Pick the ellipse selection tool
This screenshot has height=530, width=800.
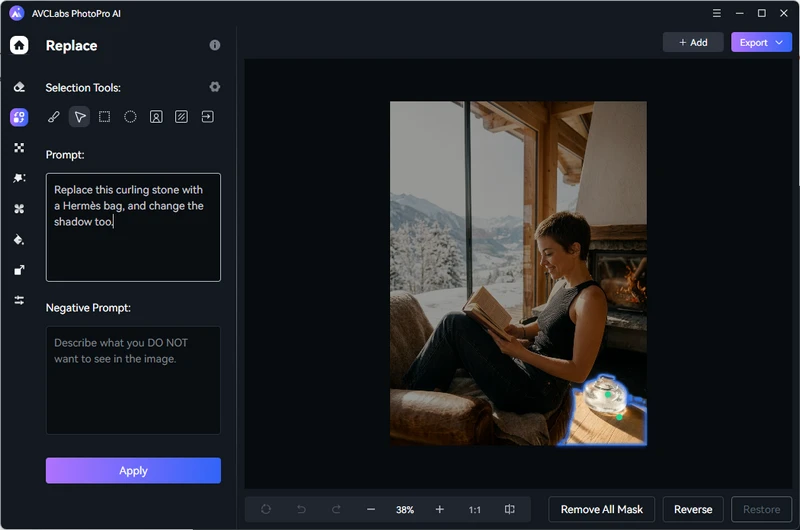coord(130,117)
